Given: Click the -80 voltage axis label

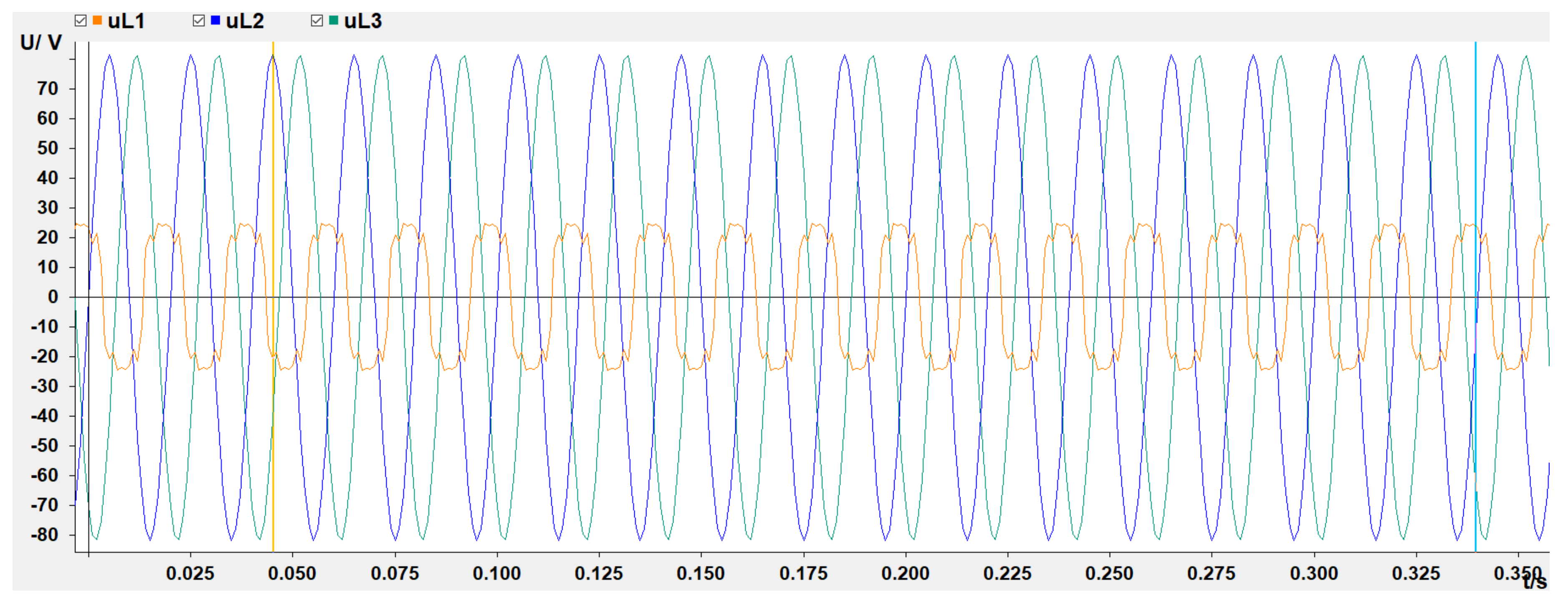Looking at the screenshot, I should [45, 535].
